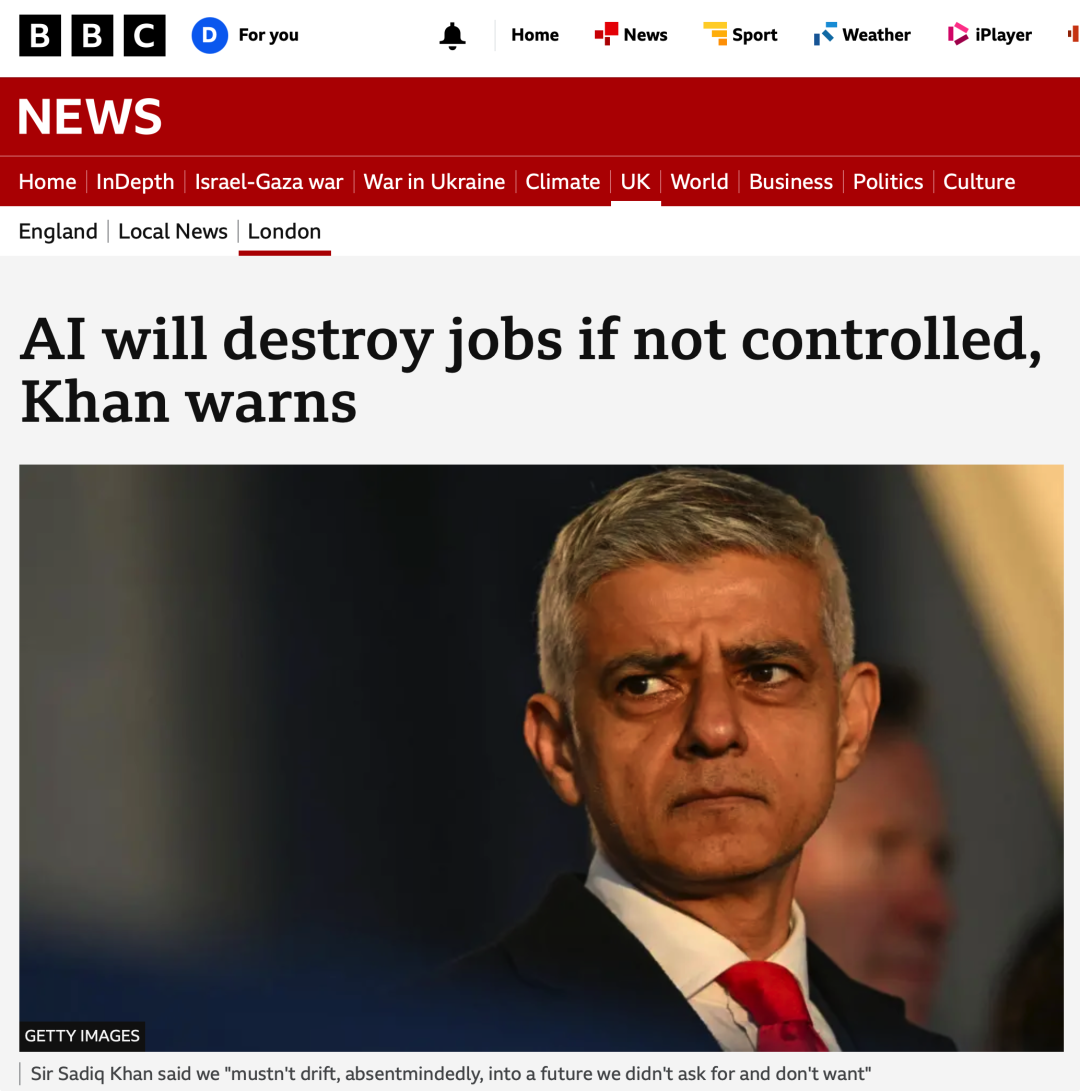Screen dimensions: 1080x1091
Task: Open the Business section
Action: 791,182
